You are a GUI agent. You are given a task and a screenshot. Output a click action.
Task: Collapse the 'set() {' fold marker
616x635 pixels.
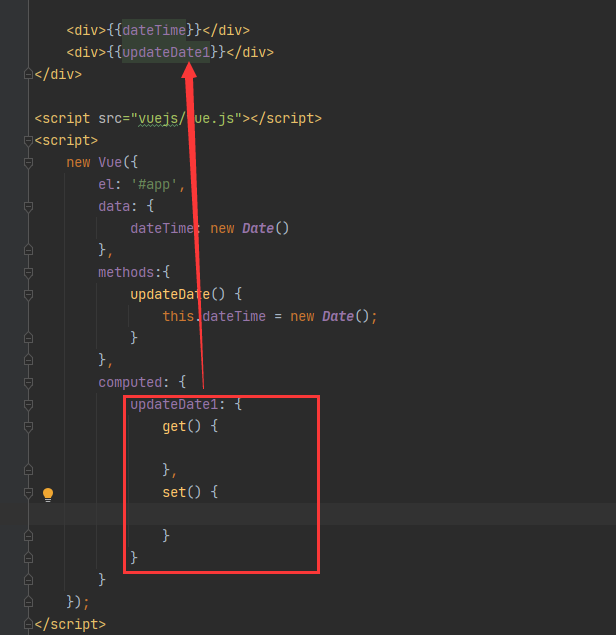[28, 493]
